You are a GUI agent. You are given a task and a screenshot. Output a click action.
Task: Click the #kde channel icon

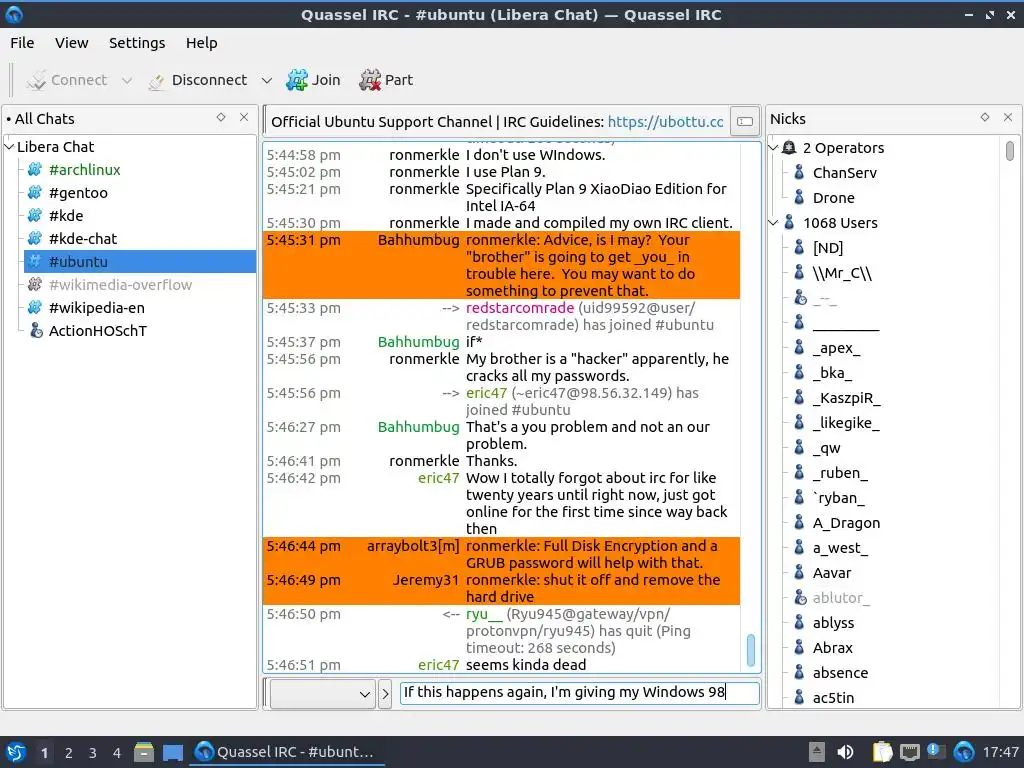[35, 216]
